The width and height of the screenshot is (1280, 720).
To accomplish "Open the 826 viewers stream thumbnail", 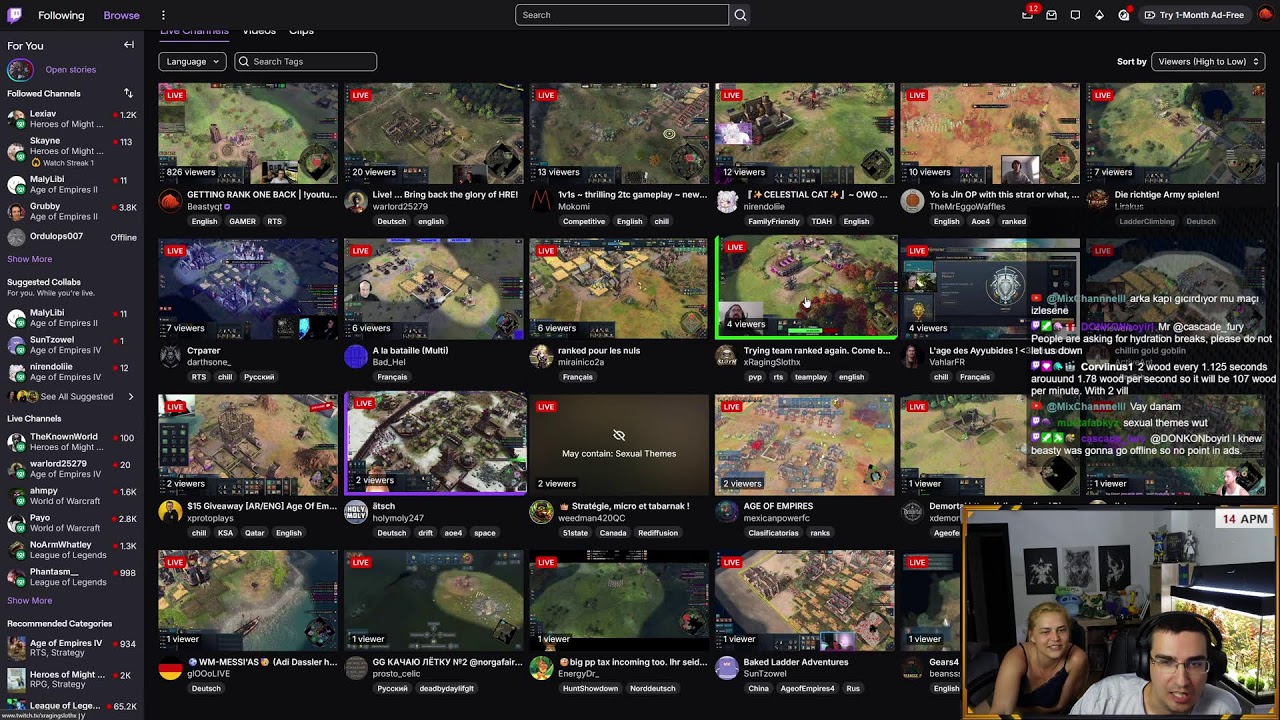I will coord(248,133).
